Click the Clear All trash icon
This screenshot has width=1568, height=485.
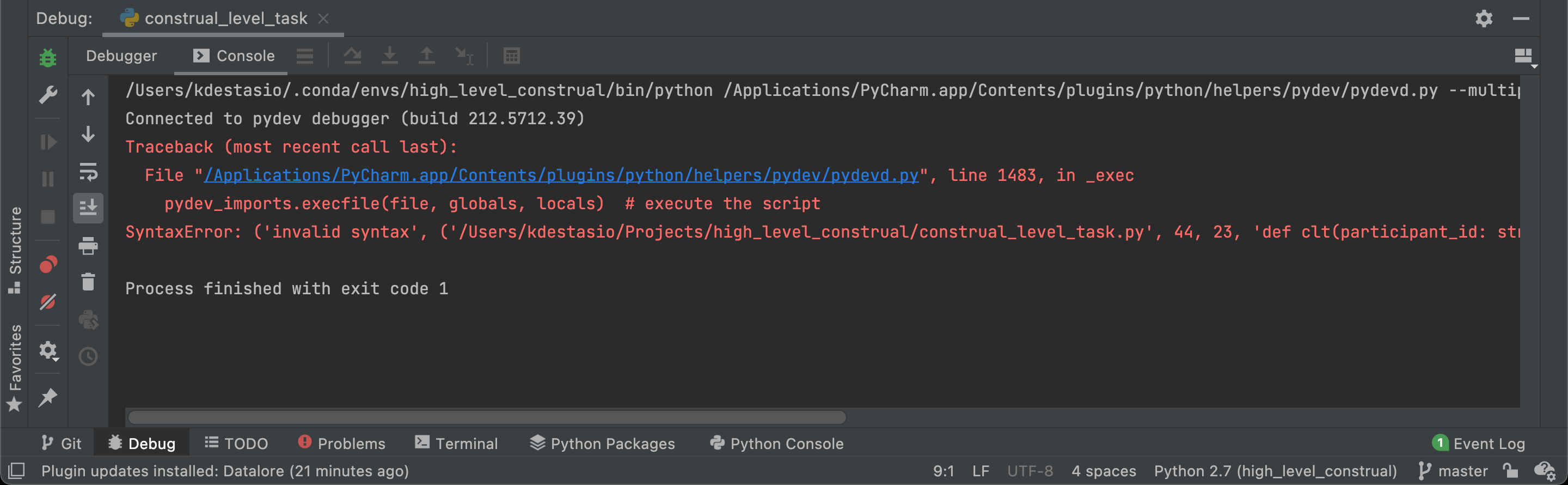pos(88,282)
